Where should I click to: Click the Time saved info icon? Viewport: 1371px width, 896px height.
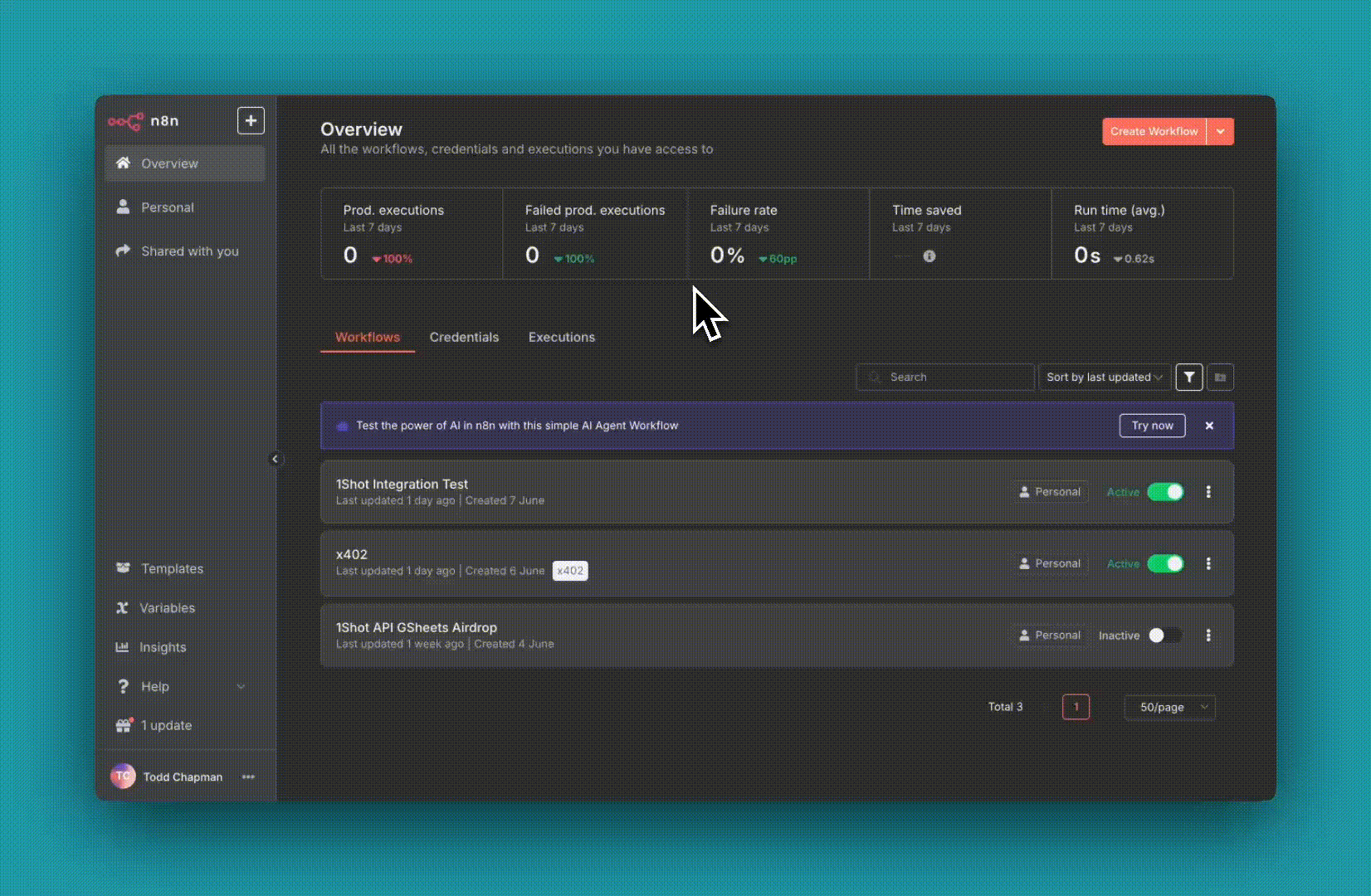tap(929, 256)
